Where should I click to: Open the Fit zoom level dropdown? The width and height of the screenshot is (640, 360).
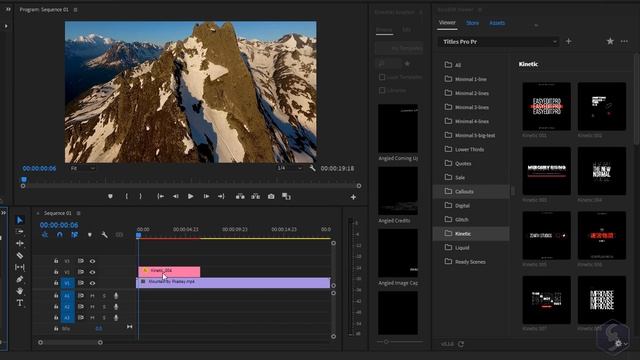83,168
